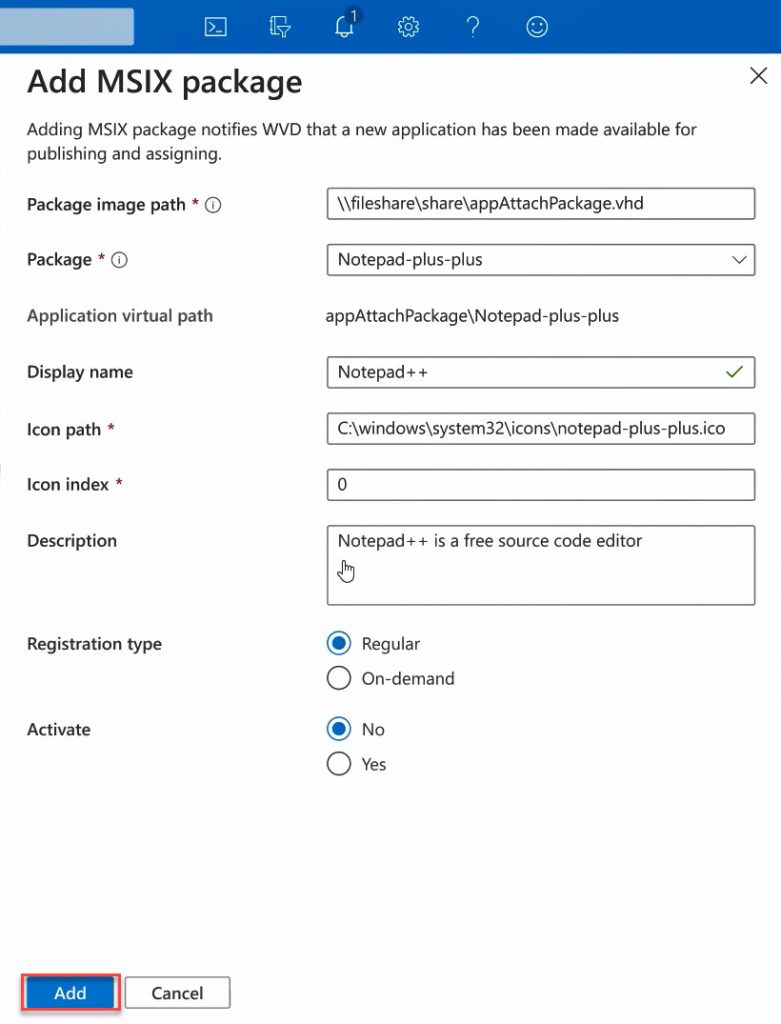This screenshot has height=1024, width=781.
Task: View notifications via the bell icon
Action: (x=344, y=27)
